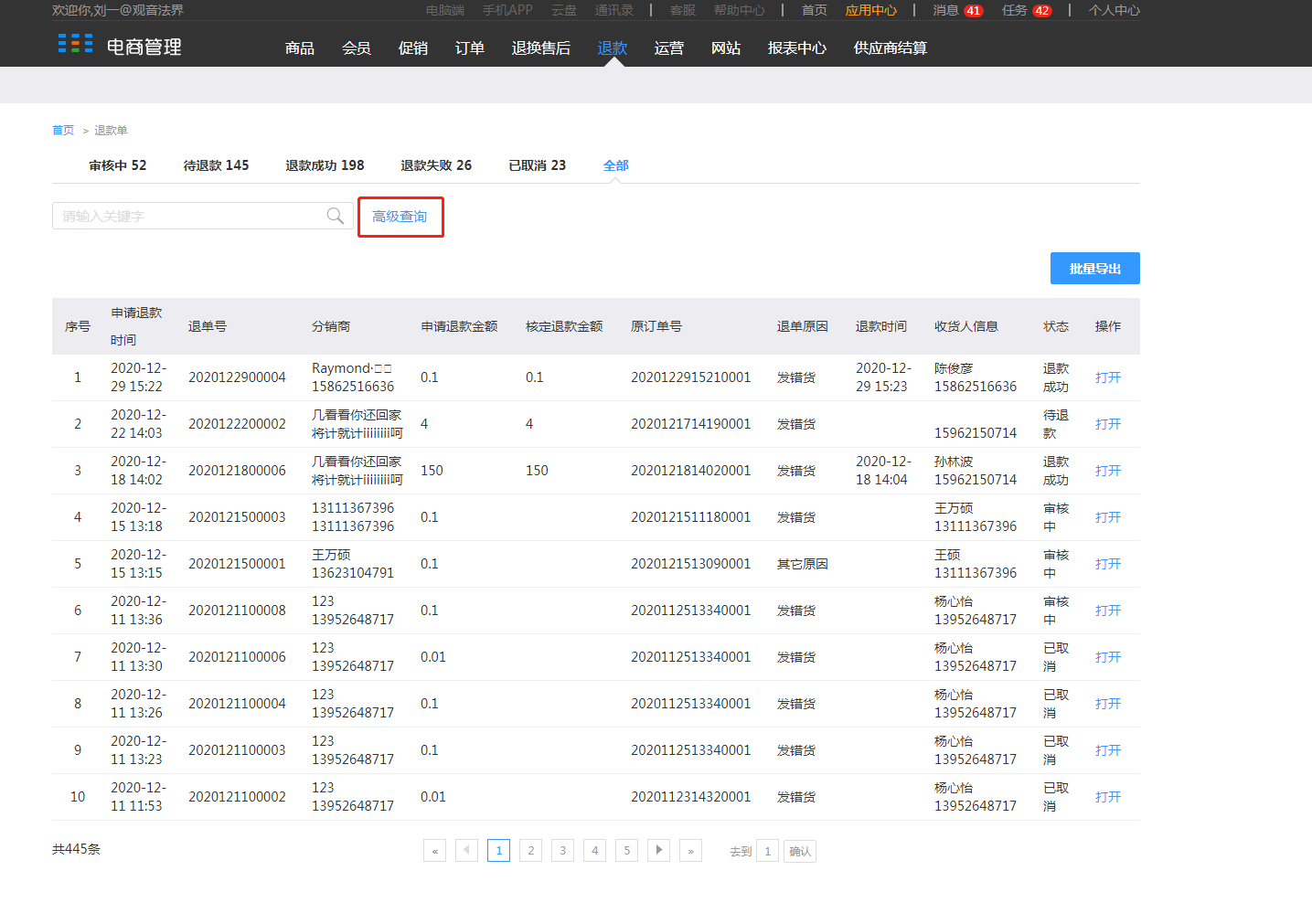
Task: Switch to 审核中 52 tab
Action: [118, 165]
